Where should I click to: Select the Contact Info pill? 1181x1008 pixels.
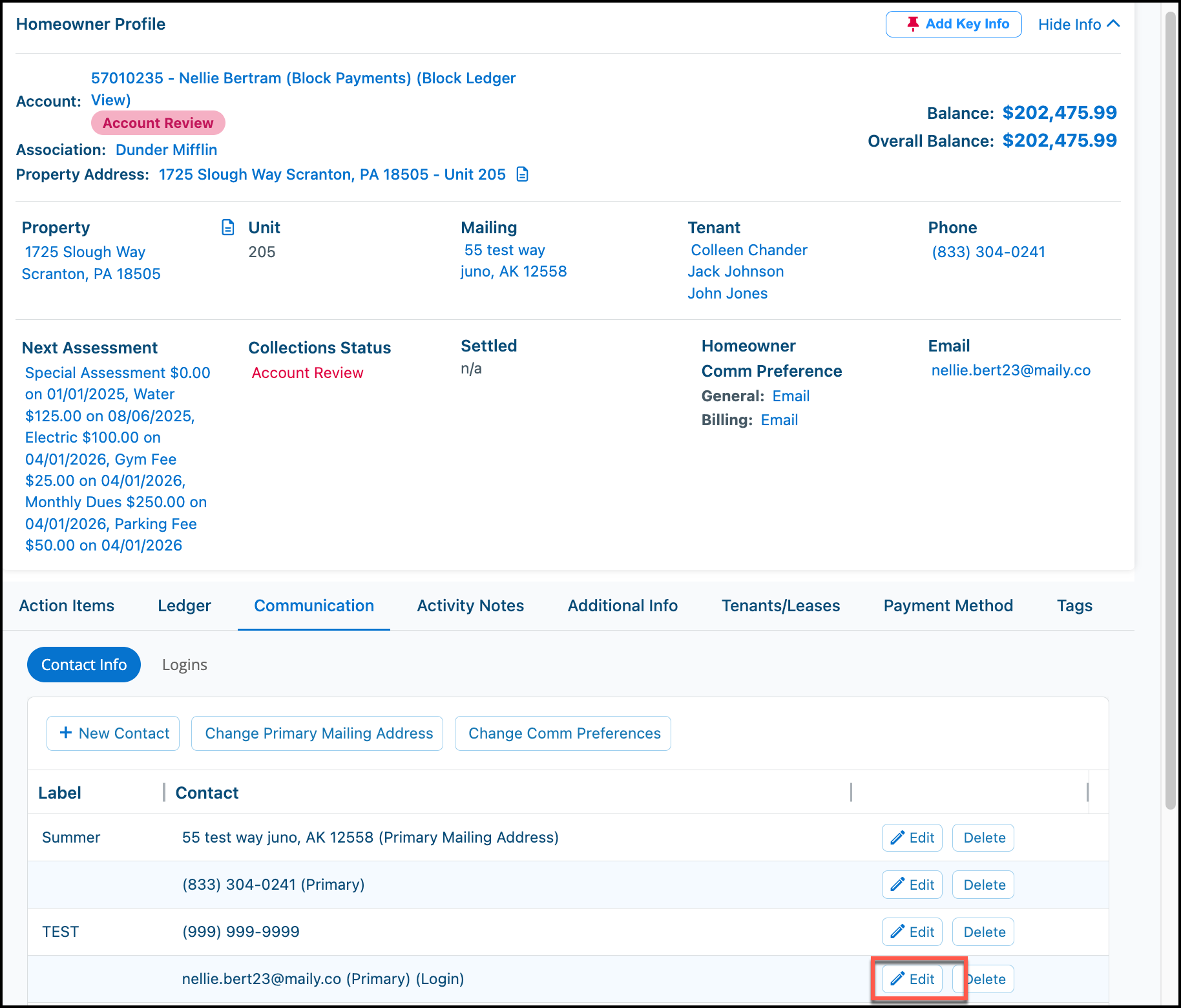coord(84,664)
